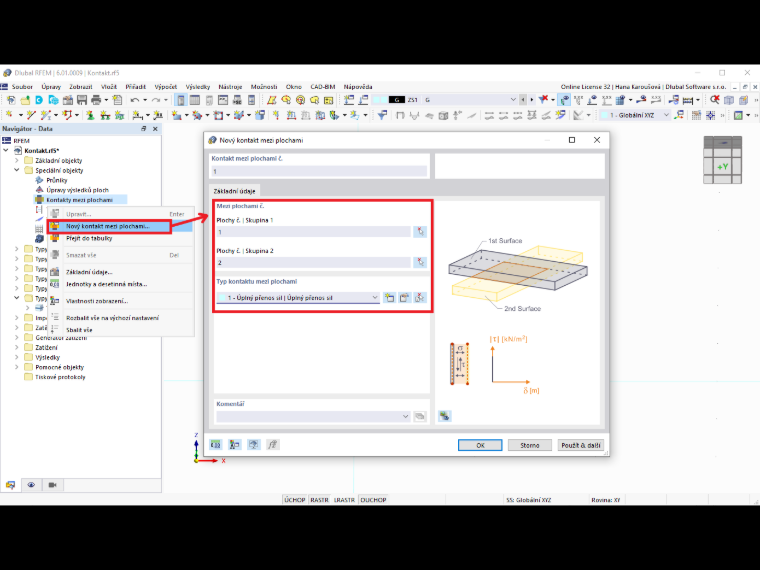Select 'Kontakty mezi plochami' tree item
Viewport: 760px width, 570px height.
click(79, 200)
